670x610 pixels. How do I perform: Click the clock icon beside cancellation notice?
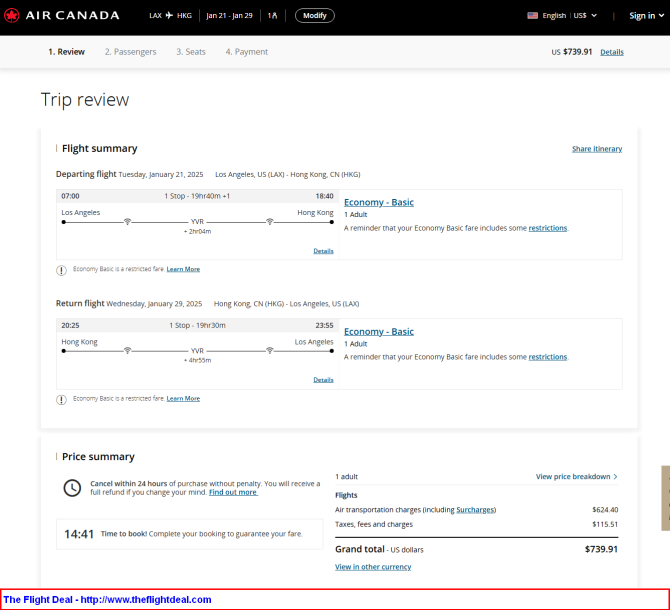72,488
